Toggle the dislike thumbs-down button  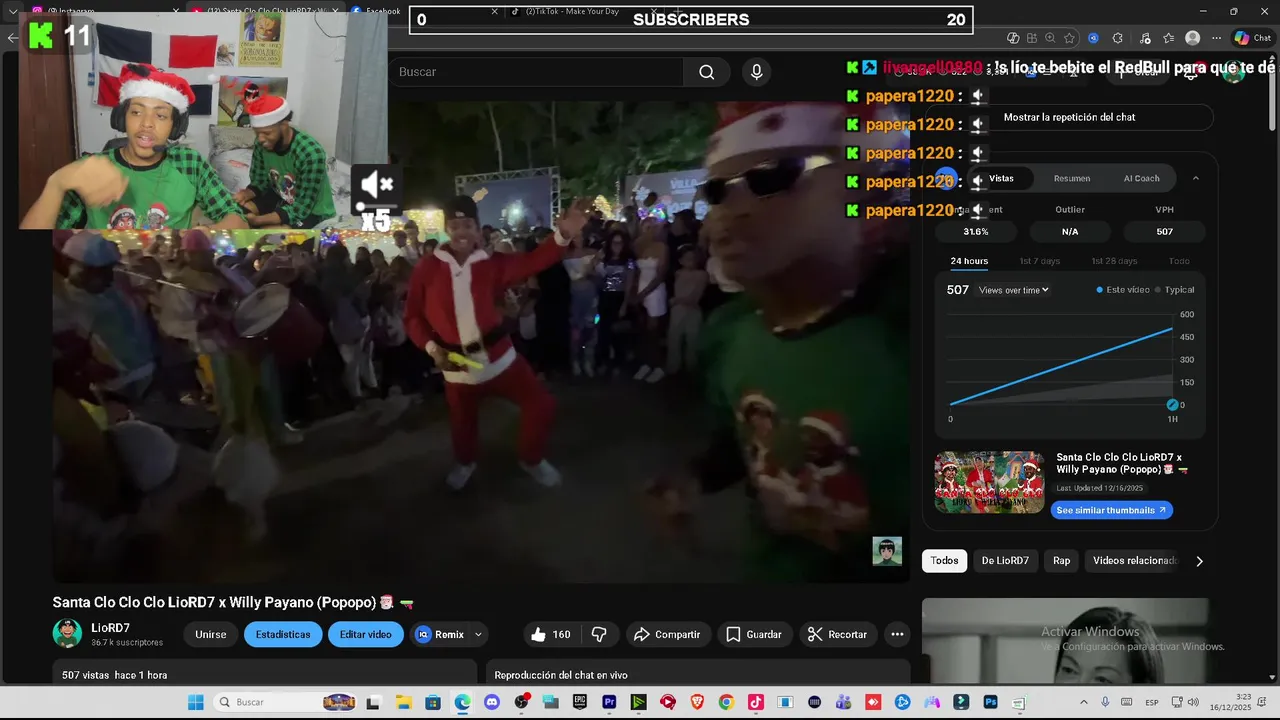point(599,634)
